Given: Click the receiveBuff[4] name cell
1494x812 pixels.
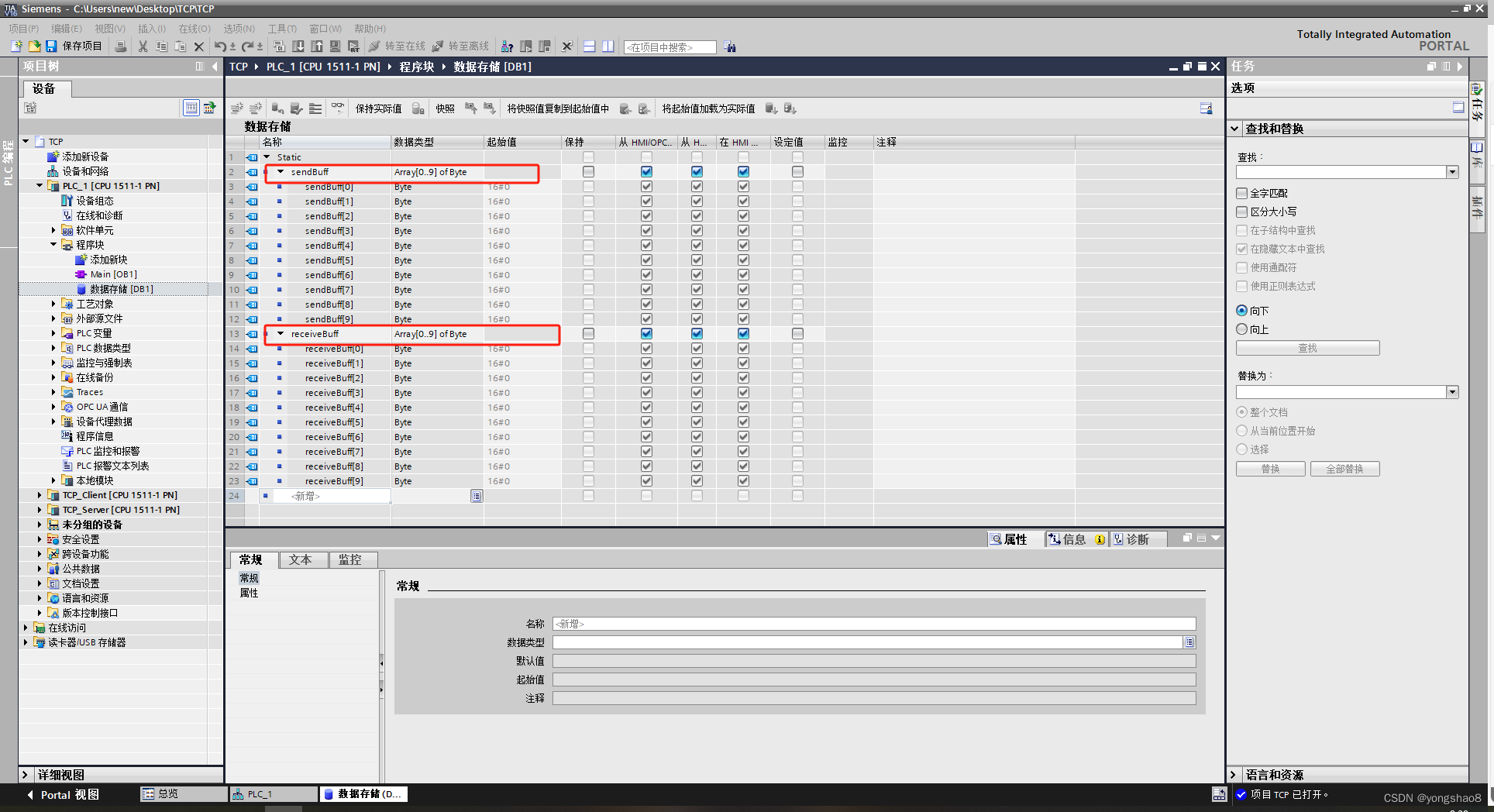Looking at the screenshot, I should point(334,408).
